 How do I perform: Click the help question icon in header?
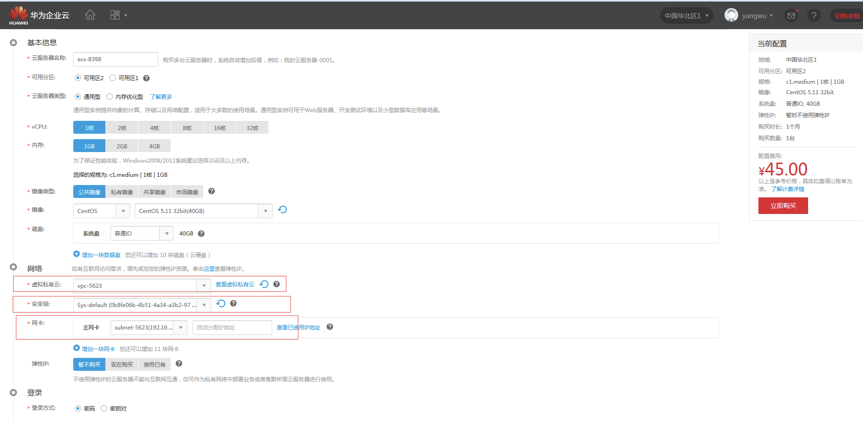(x=813, y=16)
